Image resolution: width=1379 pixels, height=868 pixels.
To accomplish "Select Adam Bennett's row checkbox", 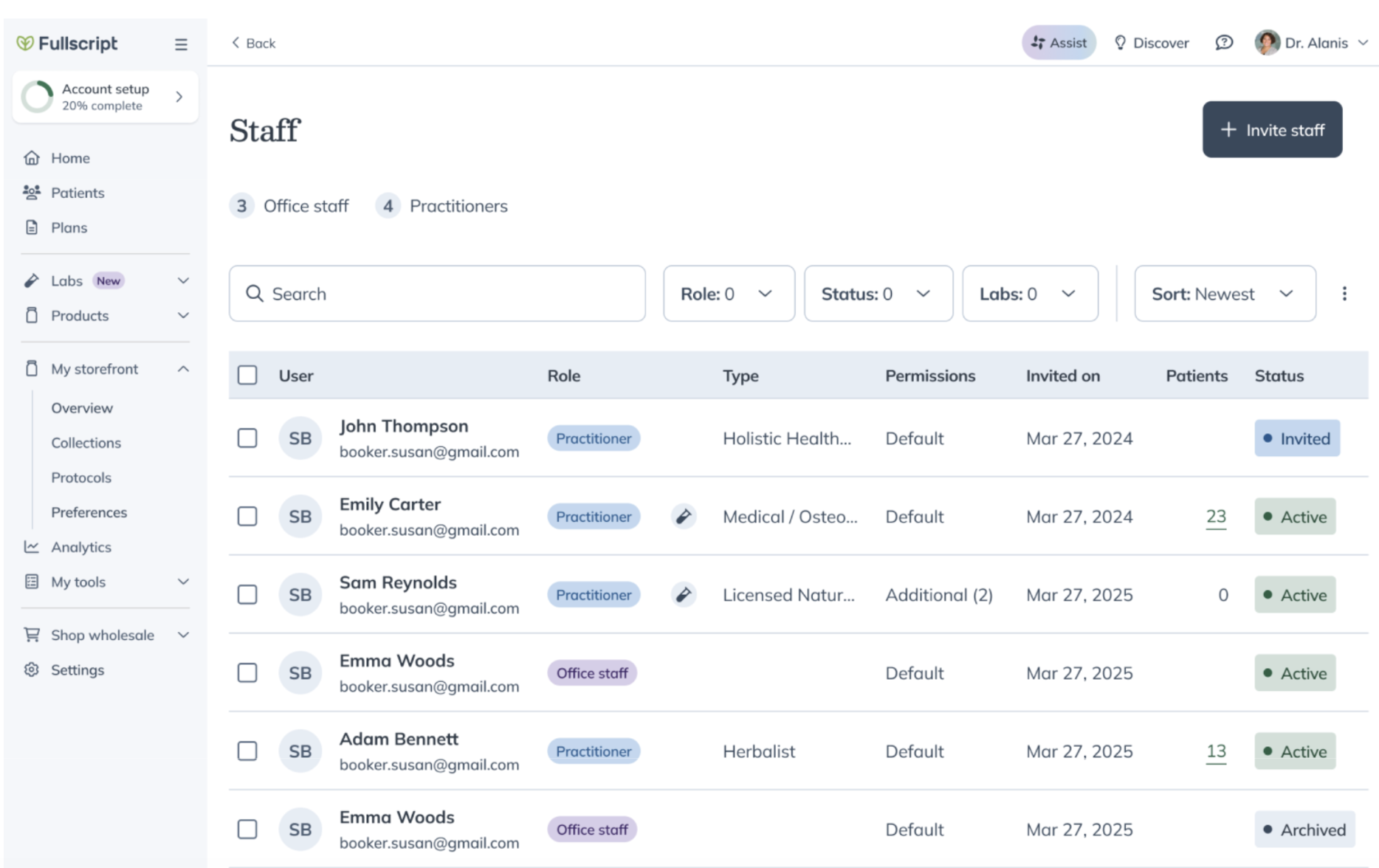I will tap(247, 751).
